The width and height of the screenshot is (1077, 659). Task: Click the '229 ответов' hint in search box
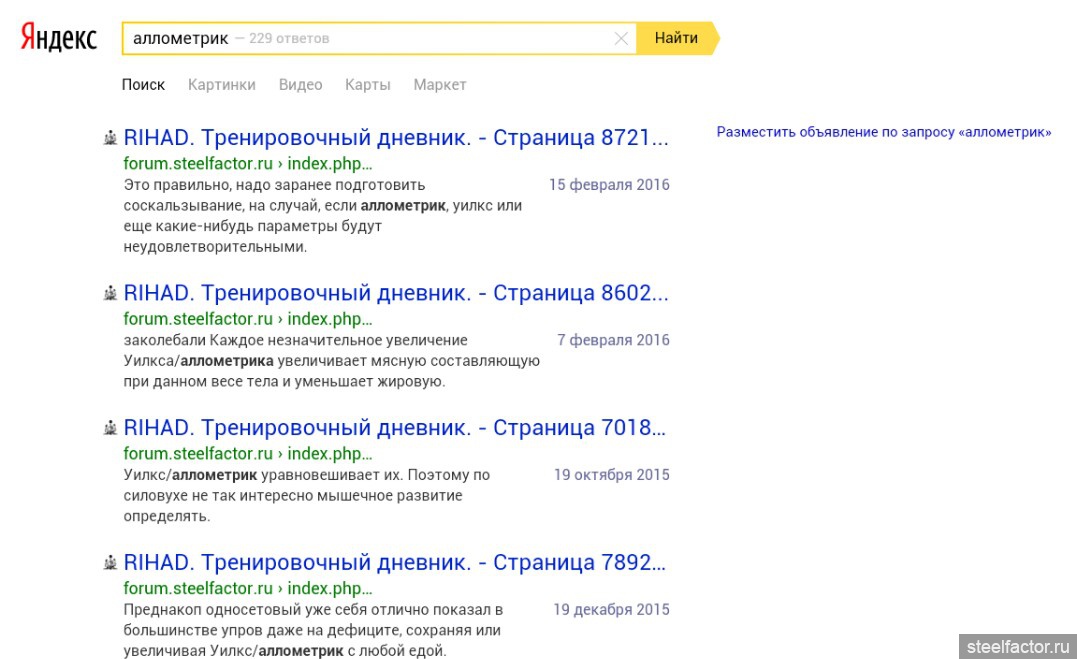coord(289,38)
